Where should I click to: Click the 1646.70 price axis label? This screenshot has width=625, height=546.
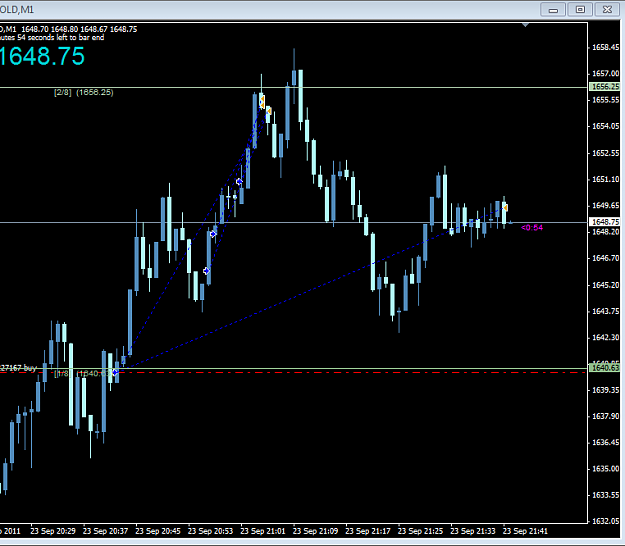click(x=605, y=258)
